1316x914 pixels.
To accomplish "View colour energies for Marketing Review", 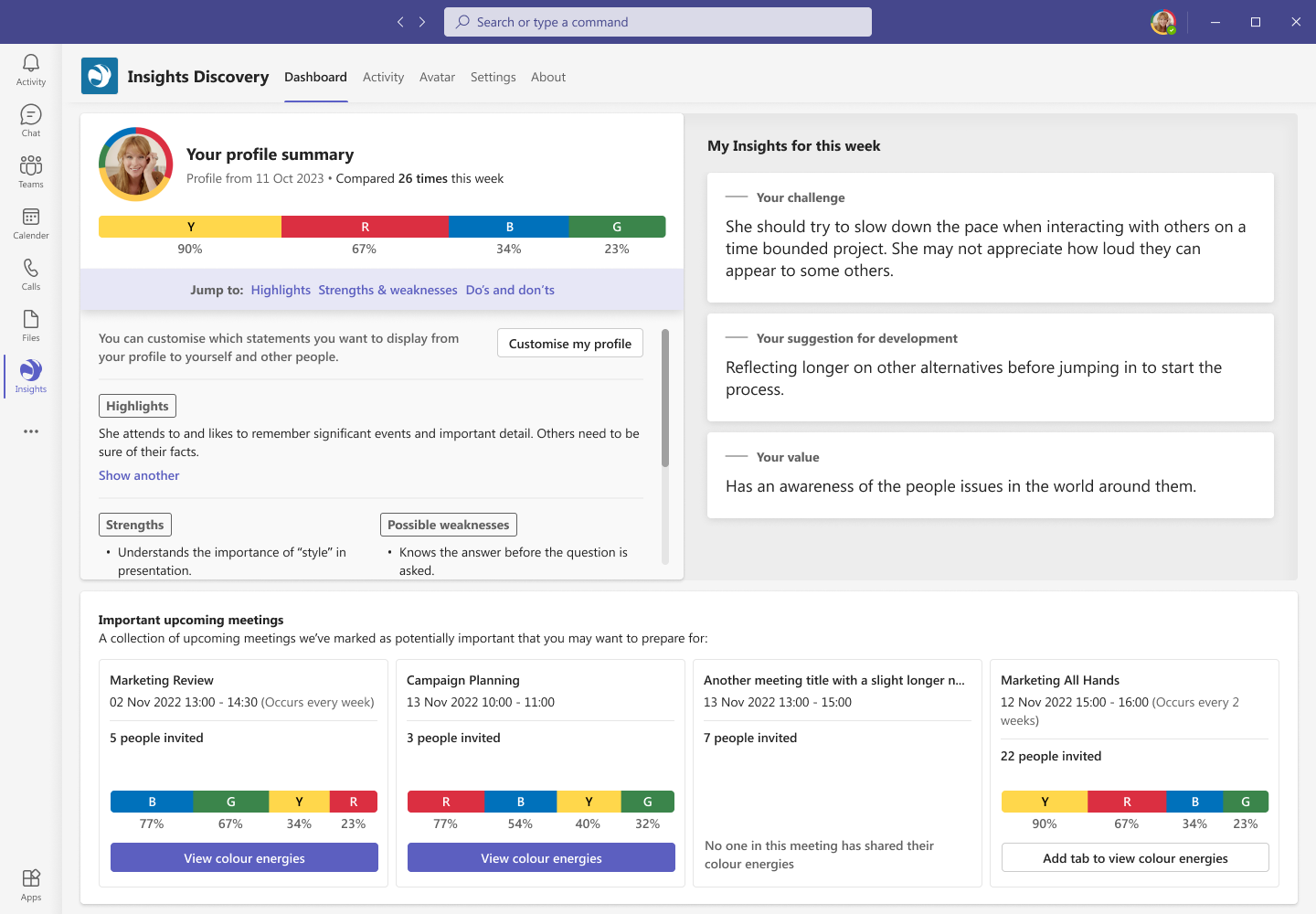I will click(244, 858).
